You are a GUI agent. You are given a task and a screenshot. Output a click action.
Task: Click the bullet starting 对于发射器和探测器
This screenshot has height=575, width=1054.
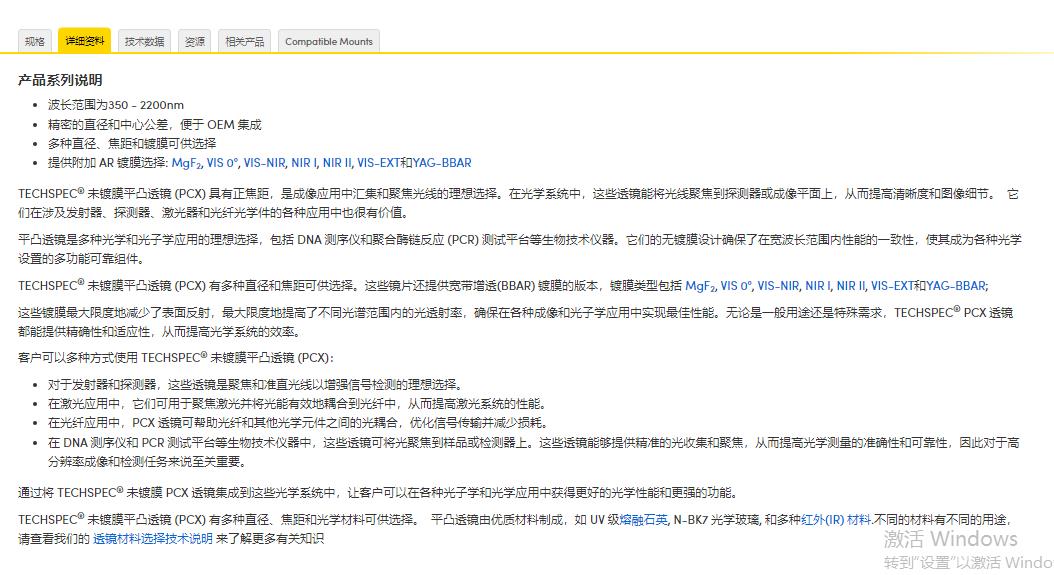pyautogui.click(x=255, y=385)
